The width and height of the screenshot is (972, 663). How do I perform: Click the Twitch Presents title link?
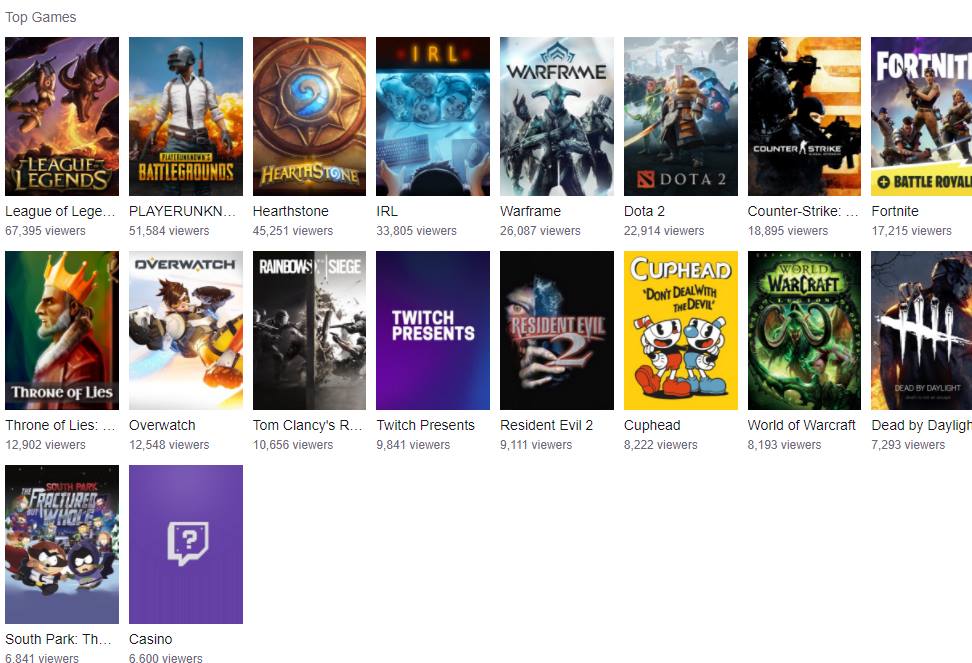click(425, 426)
